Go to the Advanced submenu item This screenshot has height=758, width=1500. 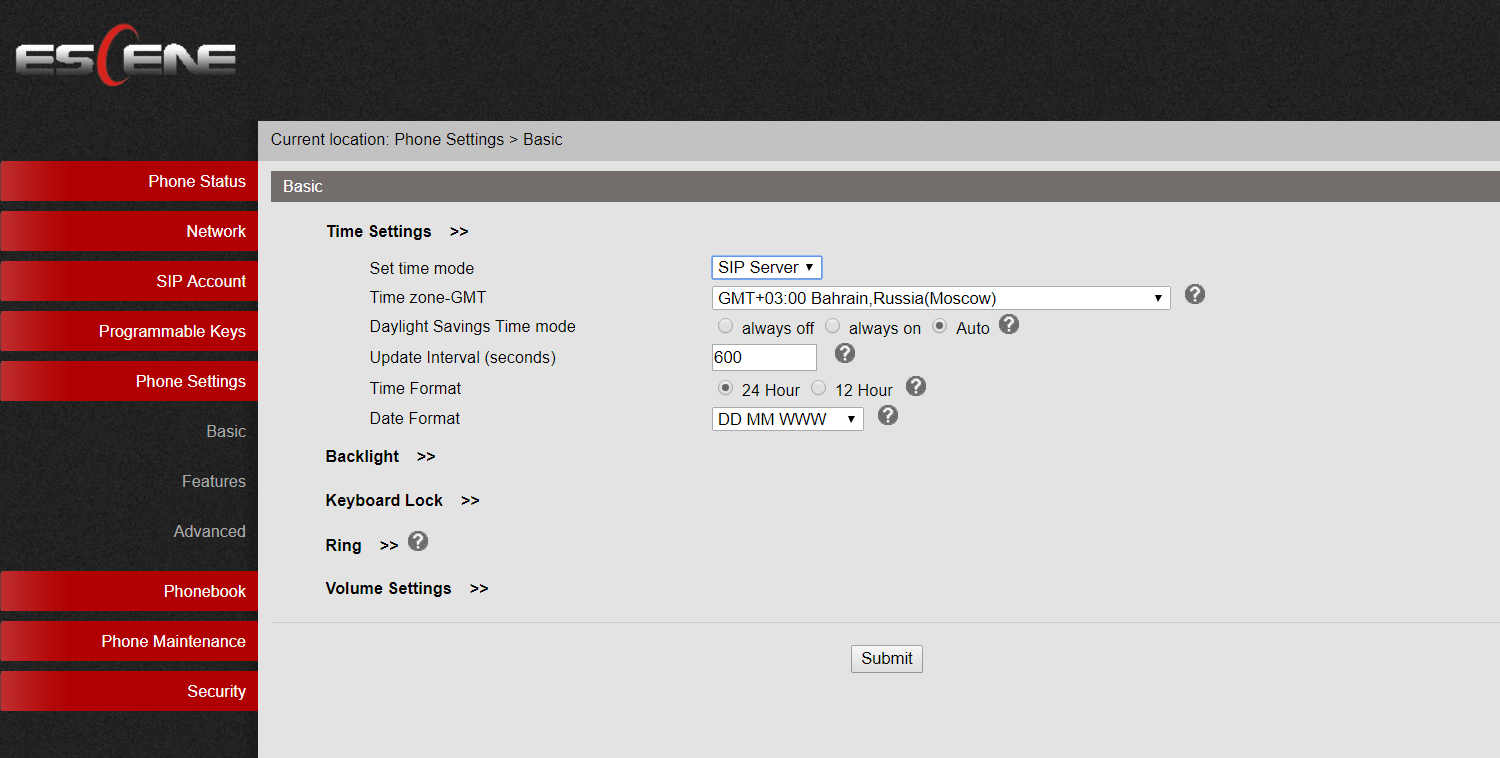tap(209, 531)
